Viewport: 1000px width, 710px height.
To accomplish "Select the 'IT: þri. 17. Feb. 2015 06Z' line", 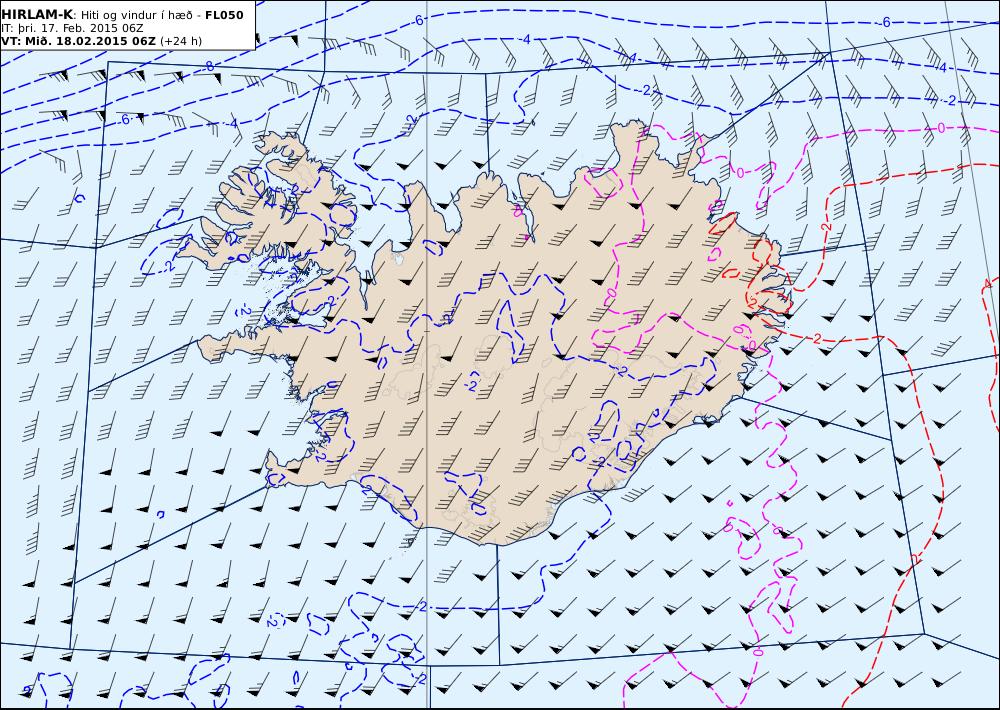I will click(72, 28).
